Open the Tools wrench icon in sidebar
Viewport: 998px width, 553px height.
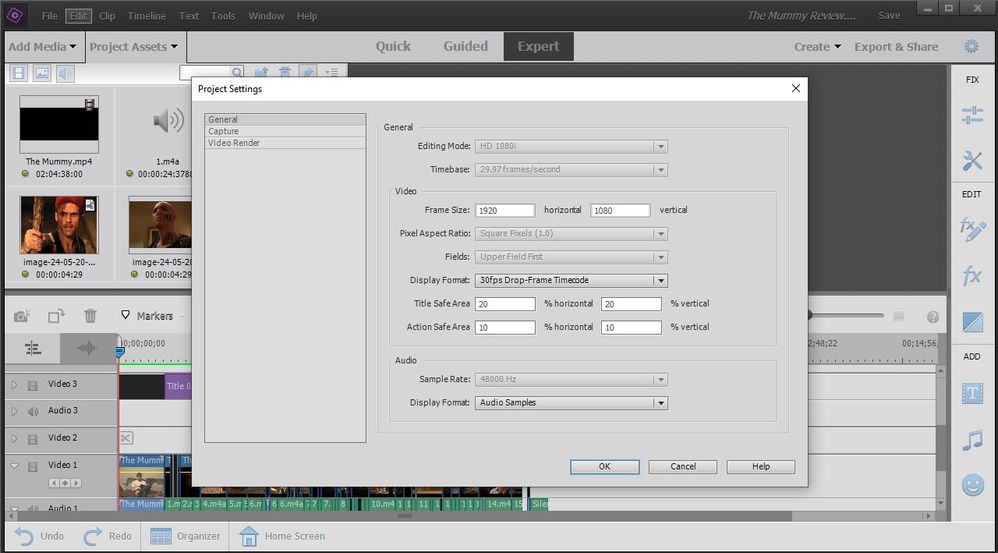[972, 160]
